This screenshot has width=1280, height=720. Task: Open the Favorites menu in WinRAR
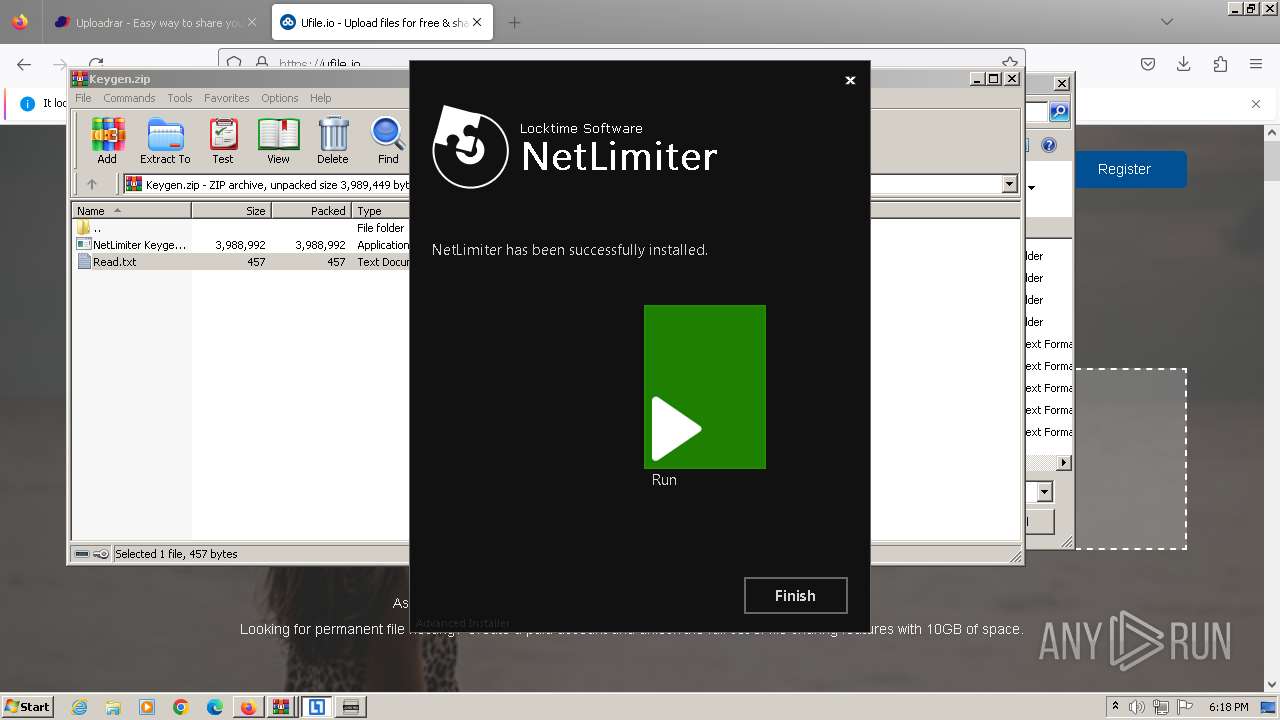[227, 98]
